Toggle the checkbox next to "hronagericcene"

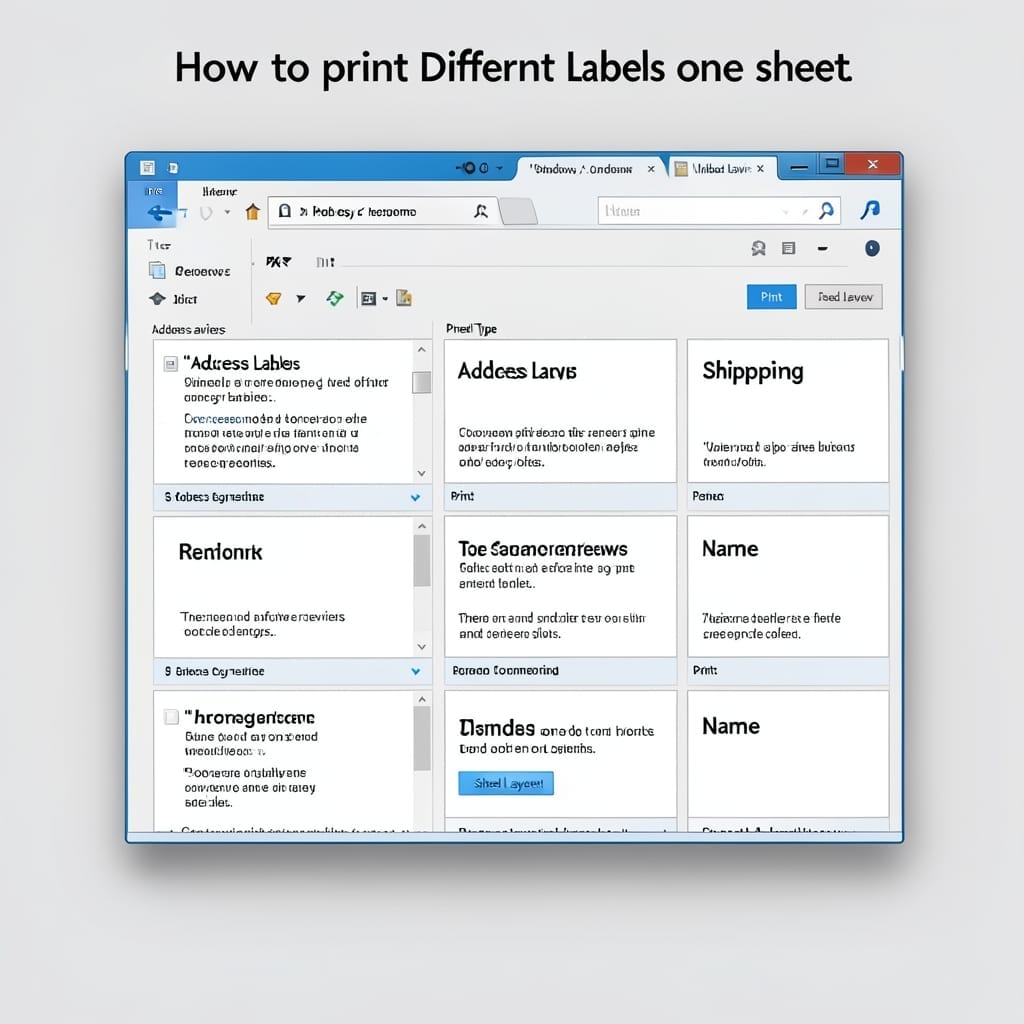171,717
